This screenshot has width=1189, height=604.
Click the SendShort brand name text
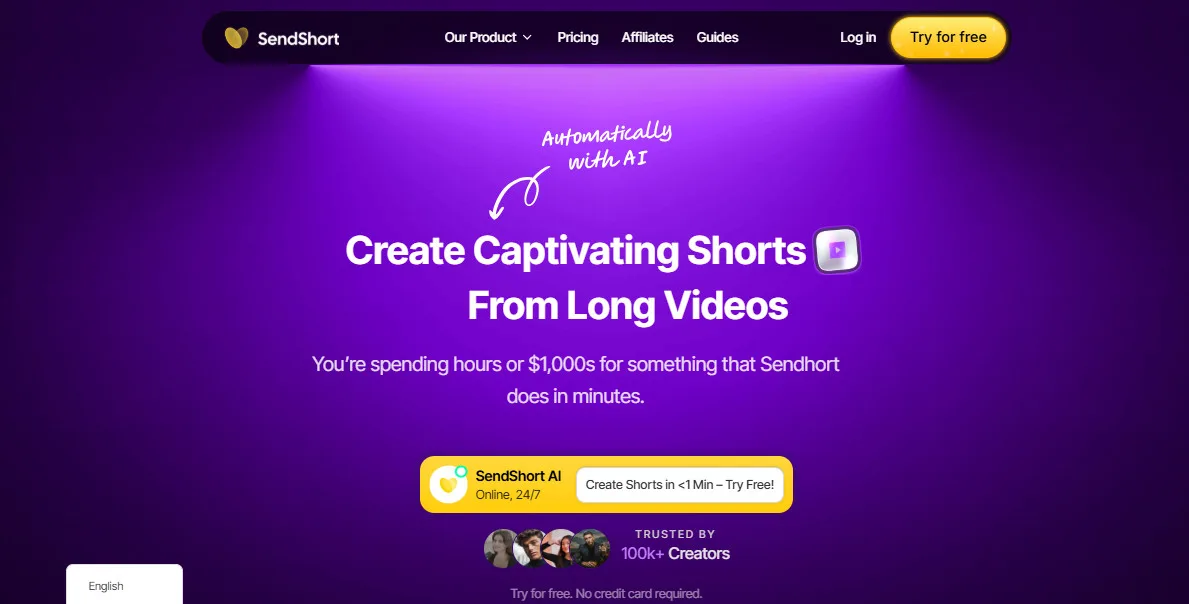point(298,38)
